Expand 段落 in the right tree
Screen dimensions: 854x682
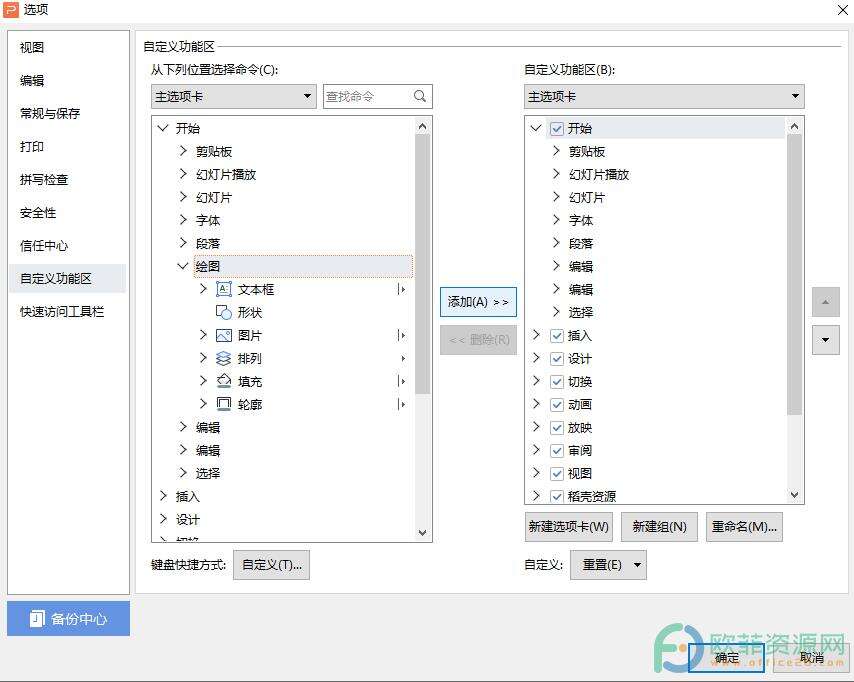pyautogui.click(x=556, y=243)
